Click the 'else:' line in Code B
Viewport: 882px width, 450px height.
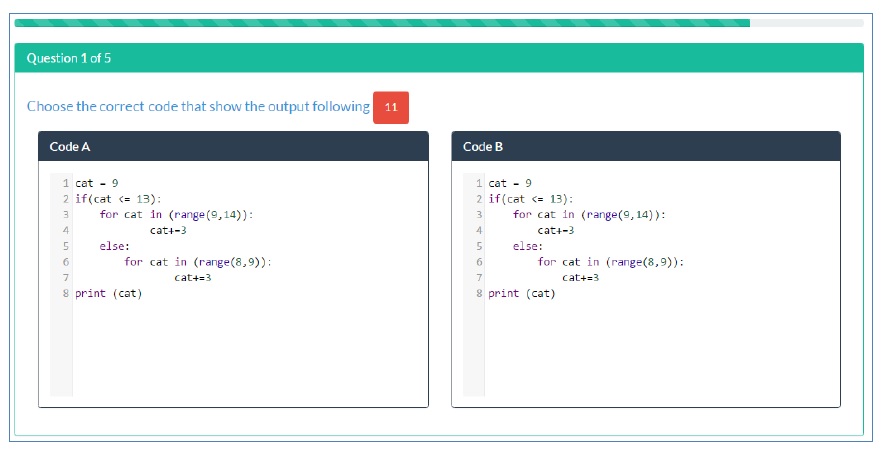(x=527, y=246)
